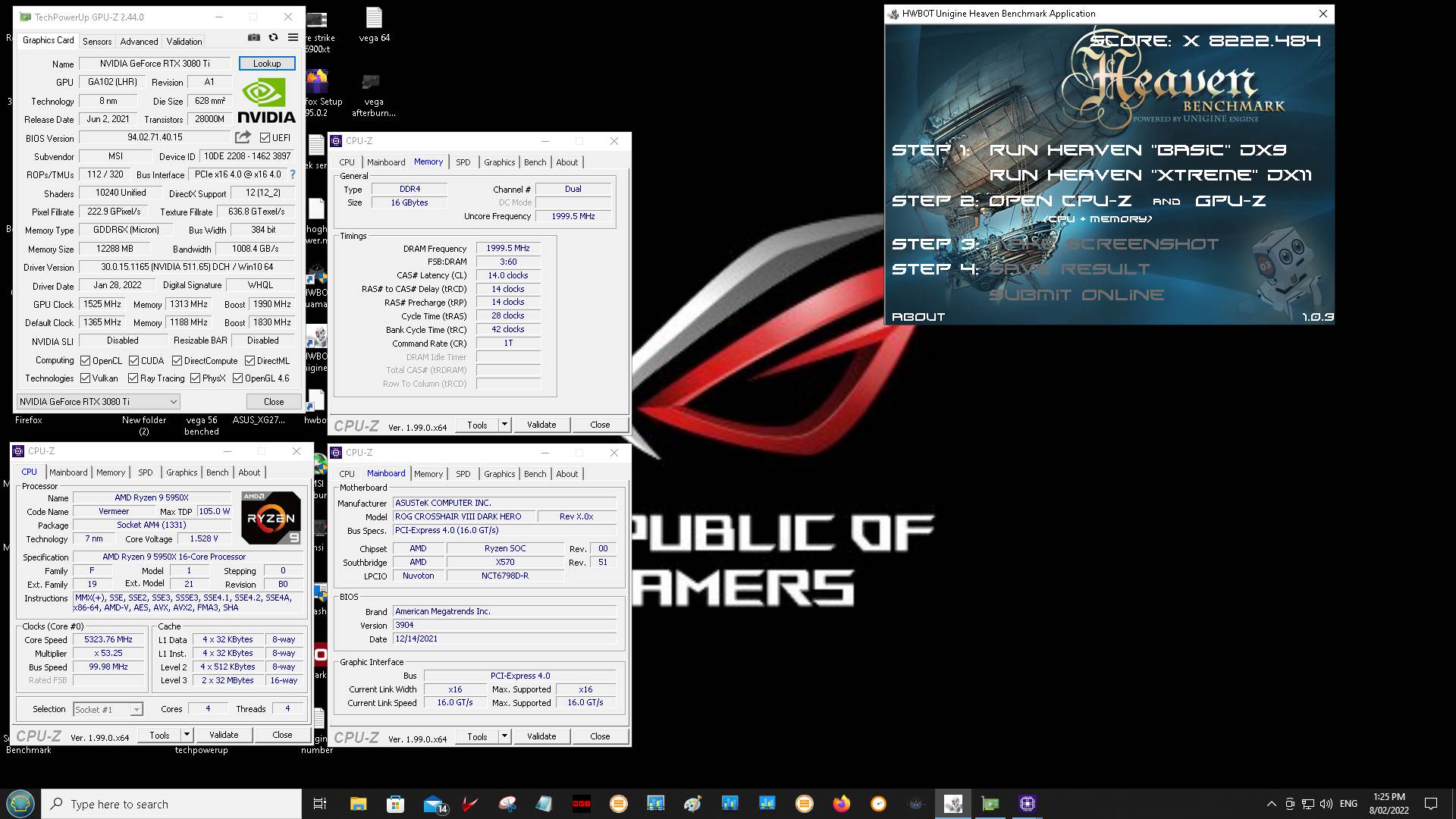Click the volume icon in system tray
This screenshot has height=819, width=1456.
pos(1326,804)
